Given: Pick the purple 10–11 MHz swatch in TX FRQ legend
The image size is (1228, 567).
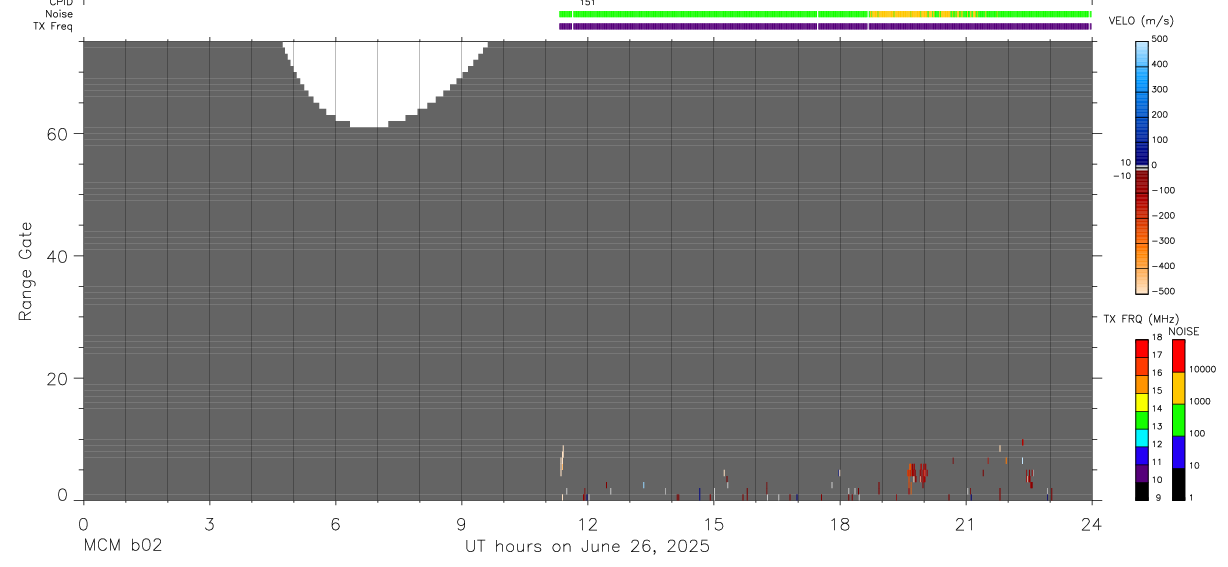Looking at the screenshot, I should tap(1141, 473).
